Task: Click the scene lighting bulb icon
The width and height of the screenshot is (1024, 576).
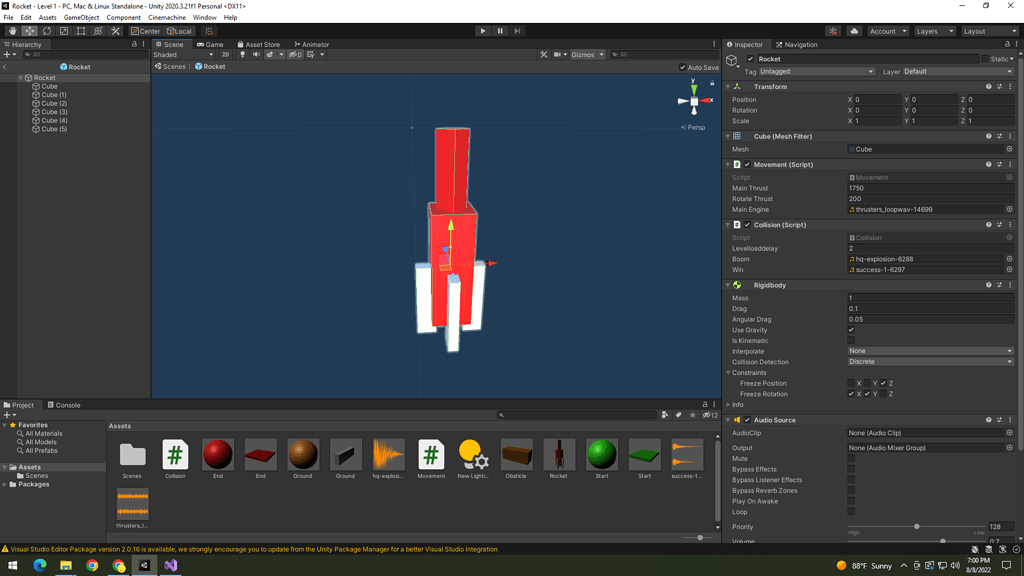Action: pyautogui.click(x=243, y=55)
